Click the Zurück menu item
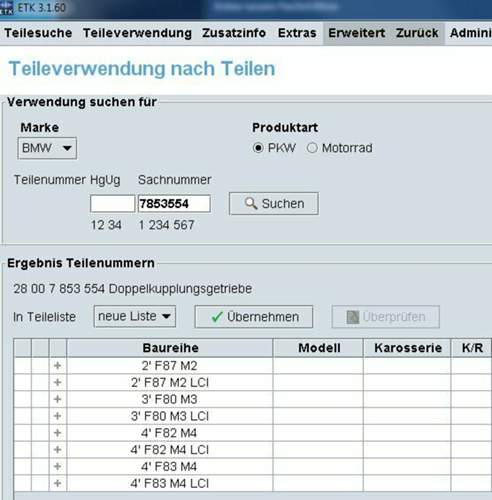The image size is (492, 500). pyautogui.click(x=417, y=33)
